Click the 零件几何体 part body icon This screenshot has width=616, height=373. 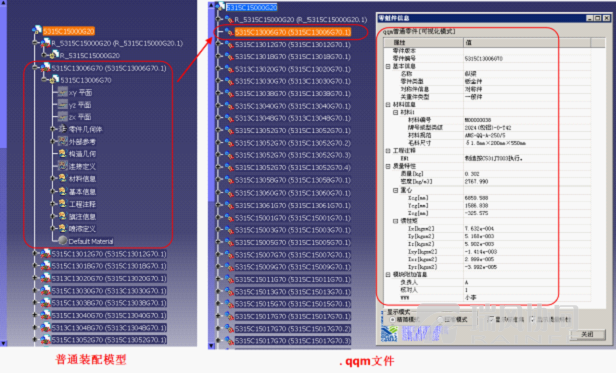point(63,129)
